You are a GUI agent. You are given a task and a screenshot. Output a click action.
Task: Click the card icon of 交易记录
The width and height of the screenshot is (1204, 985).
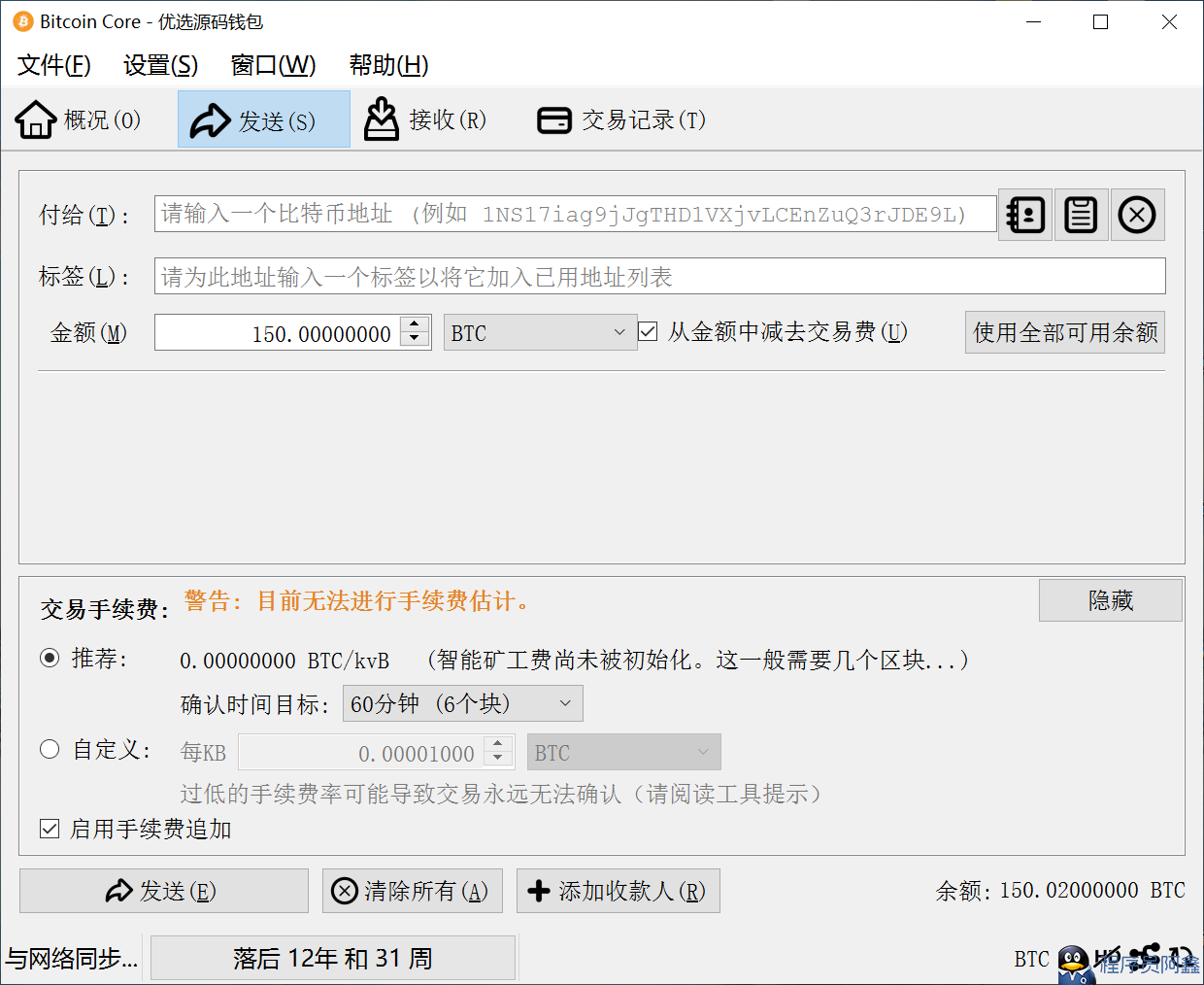[554, 120]
